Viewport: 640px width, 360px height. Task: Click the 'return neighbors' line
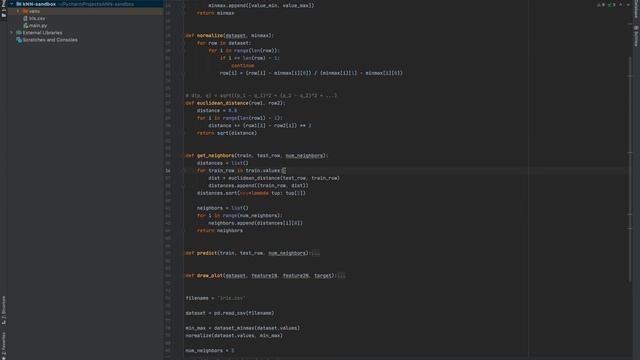[220, 231]
